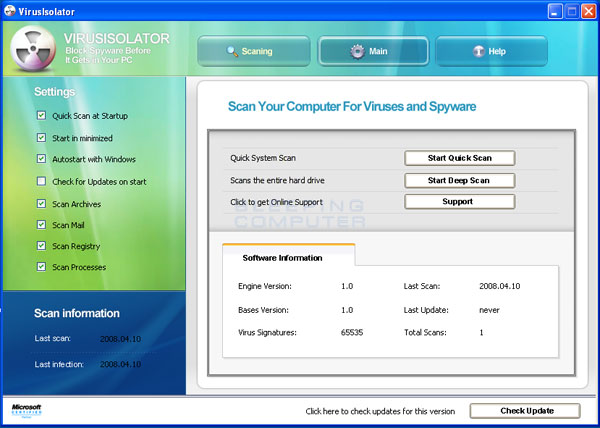600x428 pixels.
Task: Switch to the Main tab
Action: 373,51
